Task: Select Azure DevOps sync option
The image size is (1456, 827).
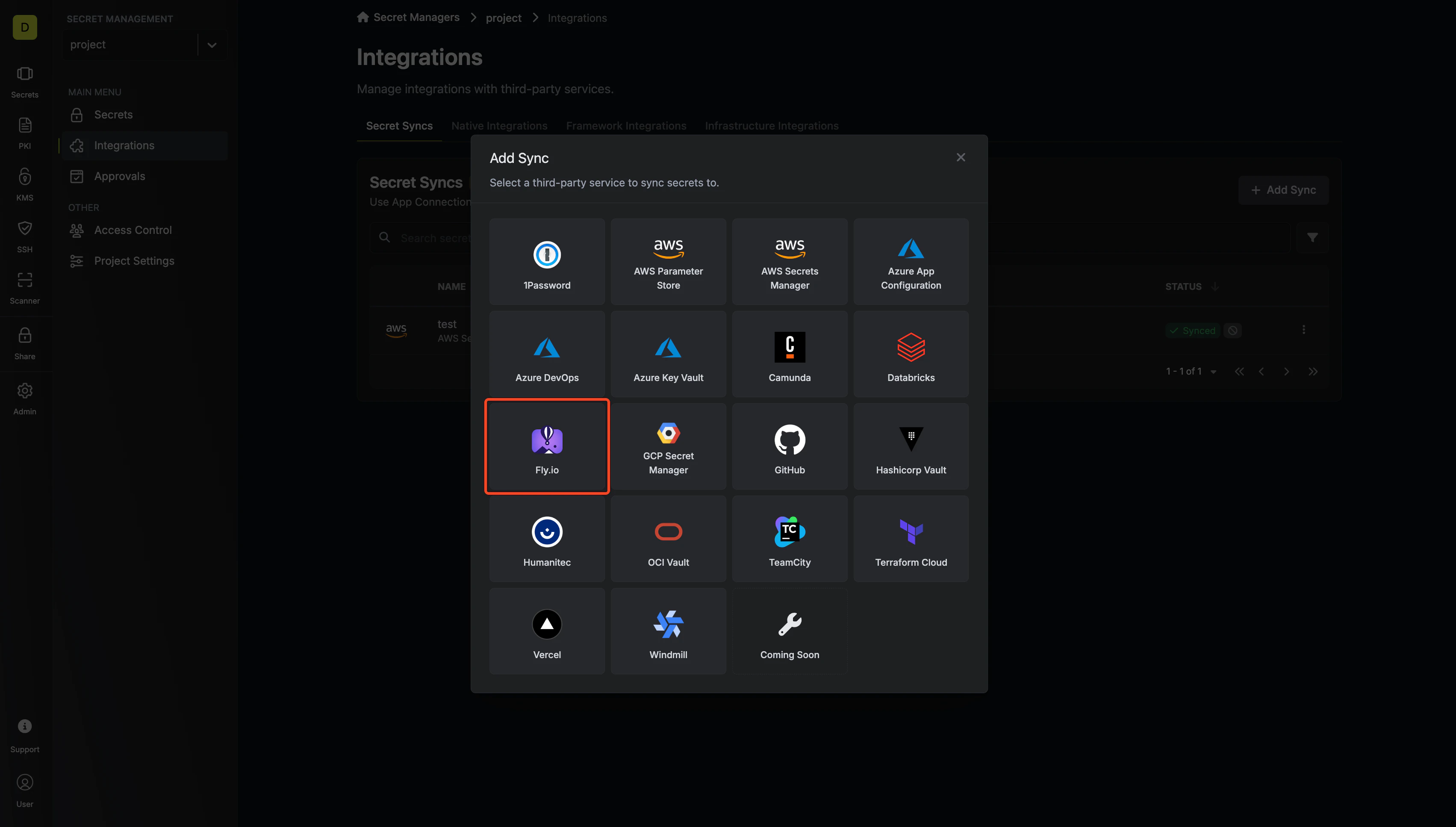Action: tap(547, 354)
